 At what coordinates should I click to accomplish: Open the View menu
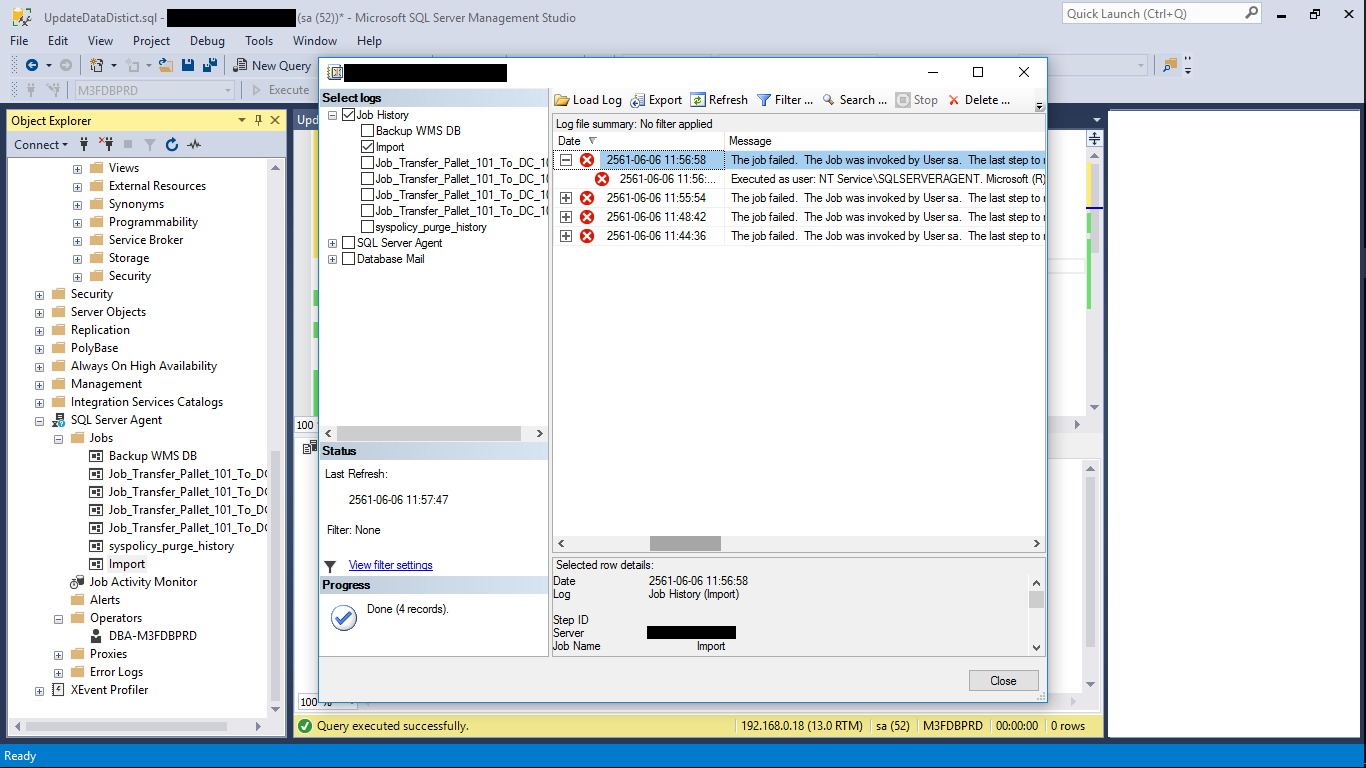point(101,41)
